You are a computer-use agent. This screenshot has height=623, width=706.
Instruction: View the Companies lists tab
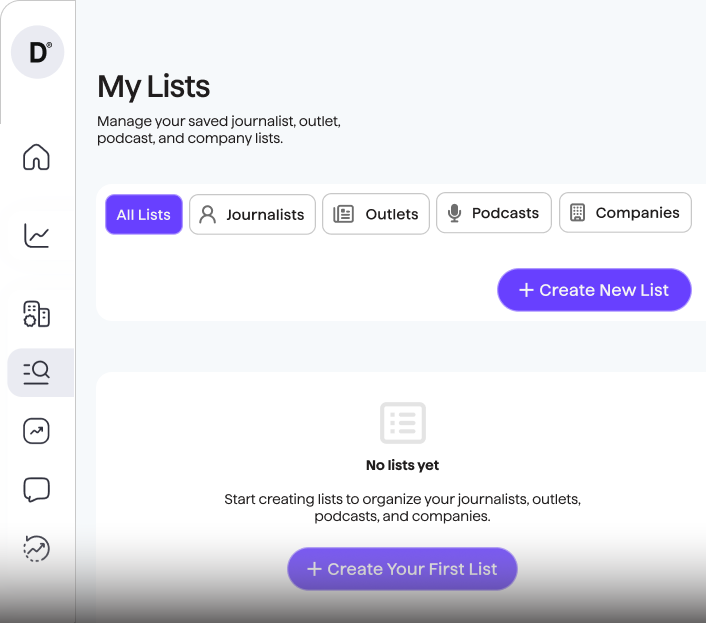625,213
